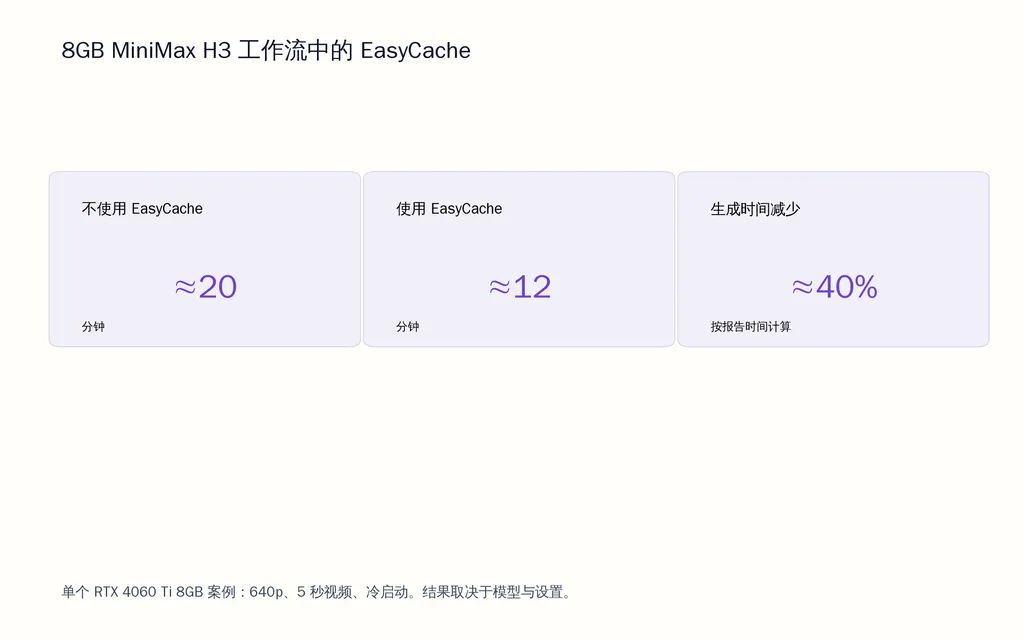Click the '按报告时间计算' caption

[x=751, y=327]
